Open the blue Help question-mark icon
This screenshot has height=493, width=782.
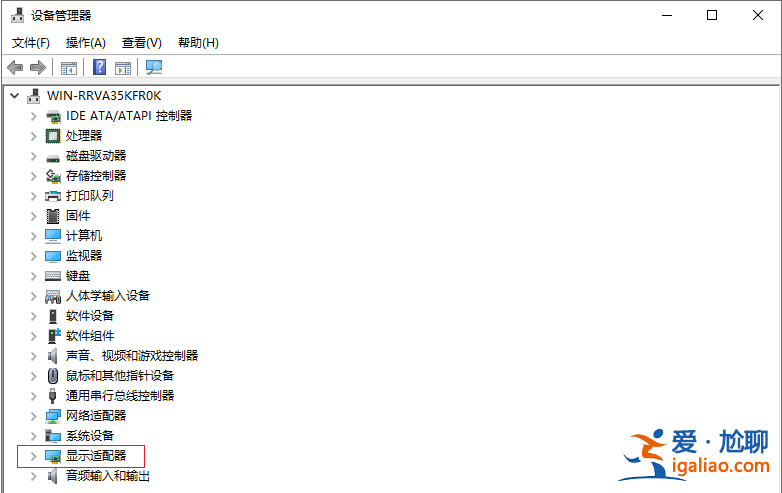tap(100, 67)
